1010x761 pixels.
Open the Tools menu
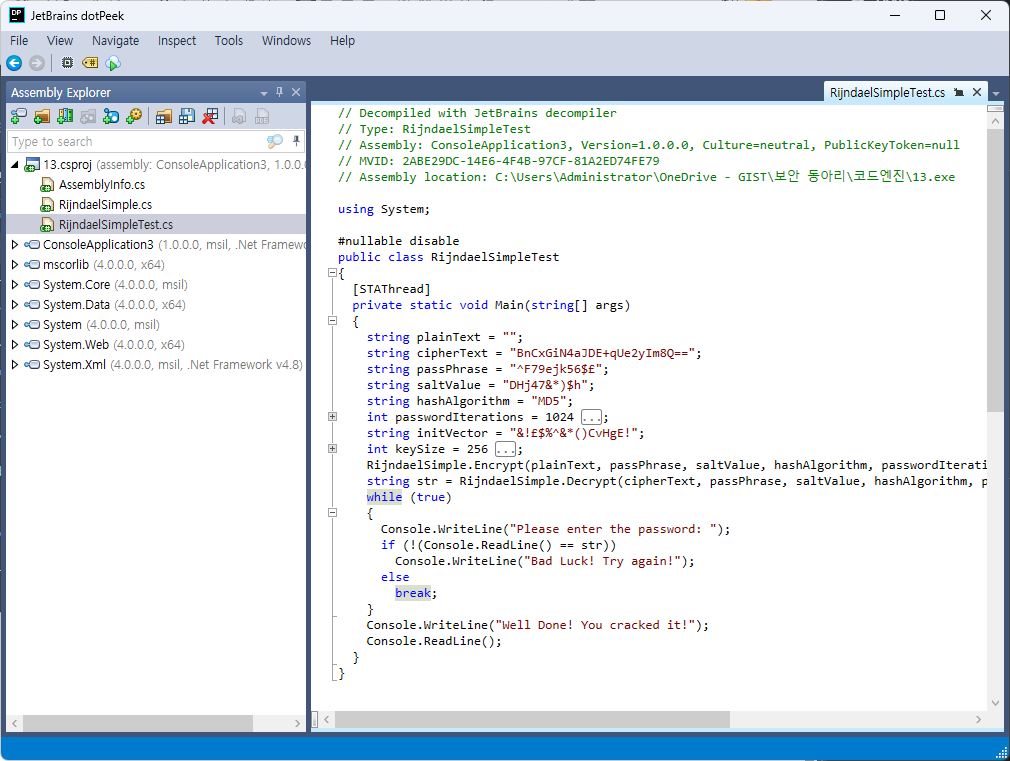pos(229,41)
